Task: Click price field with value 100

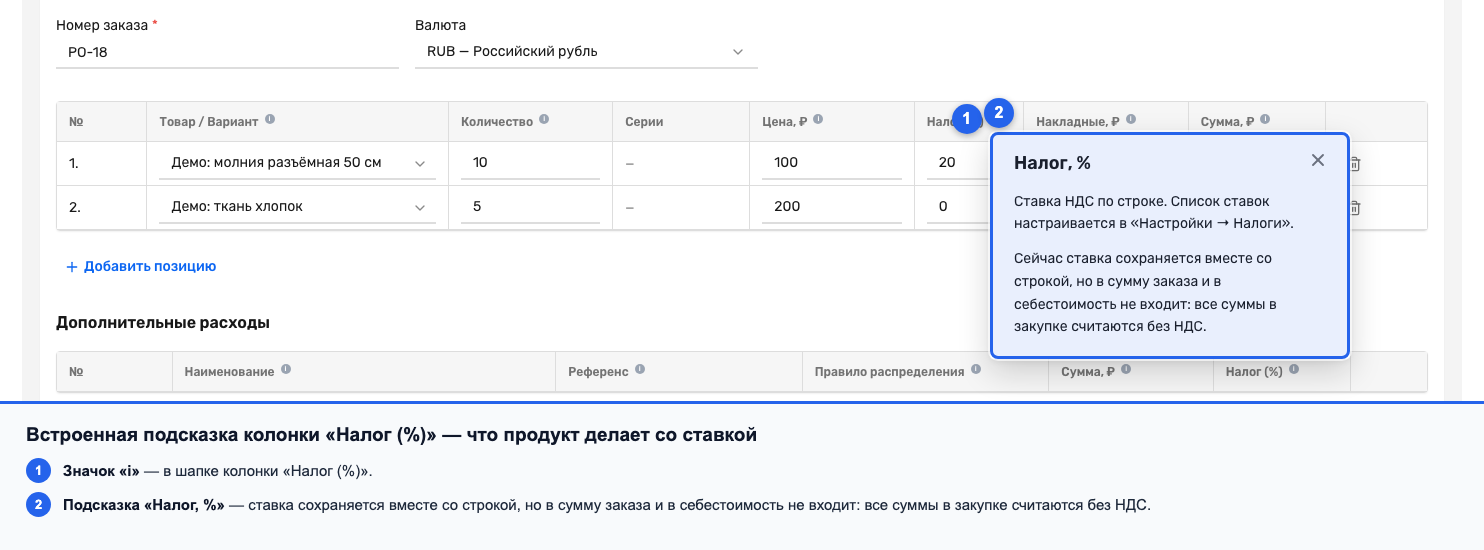Action: 831,163
